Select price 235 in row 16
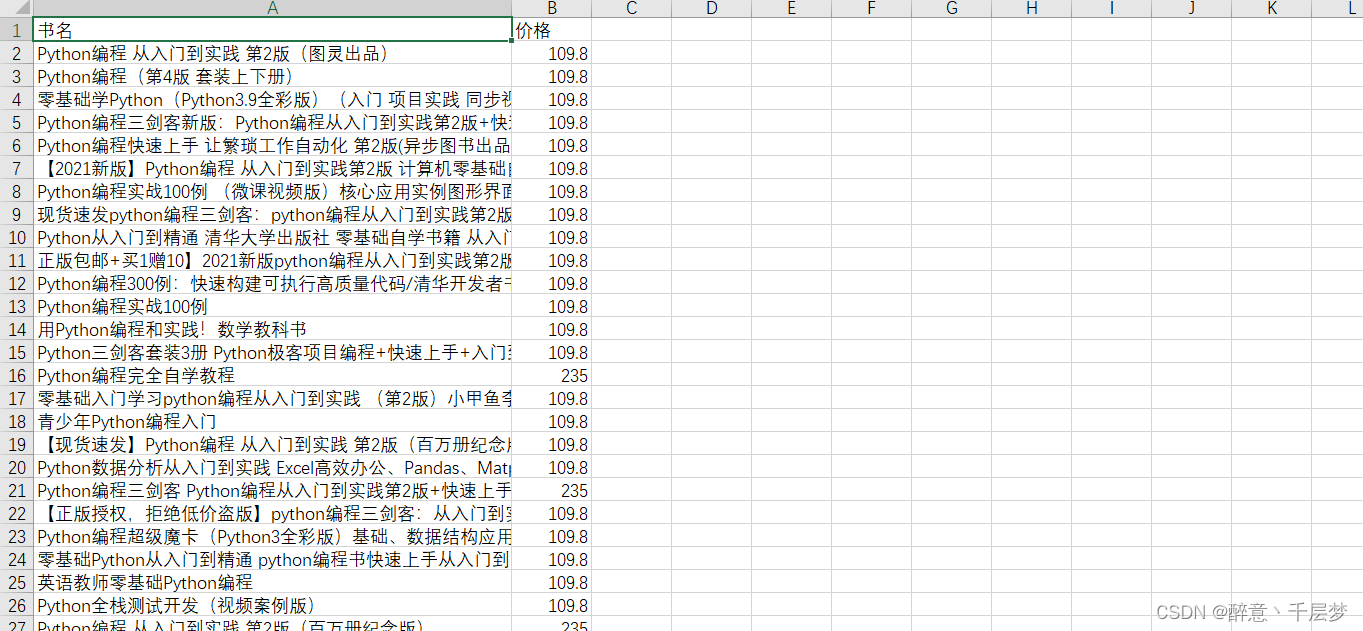This screenshot has width=1363, height=631. coord(551,375)
